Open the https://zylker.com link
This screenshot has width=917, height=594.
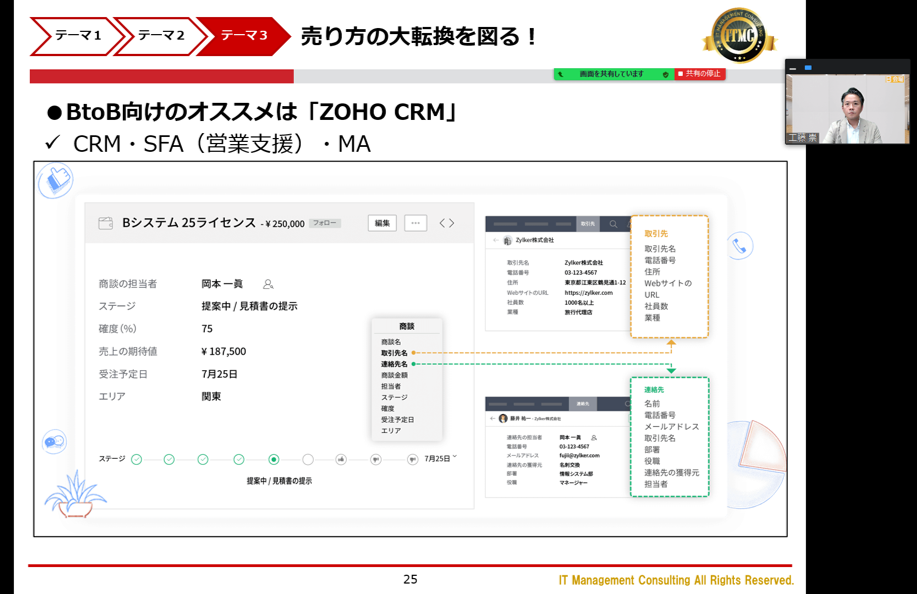588,293
